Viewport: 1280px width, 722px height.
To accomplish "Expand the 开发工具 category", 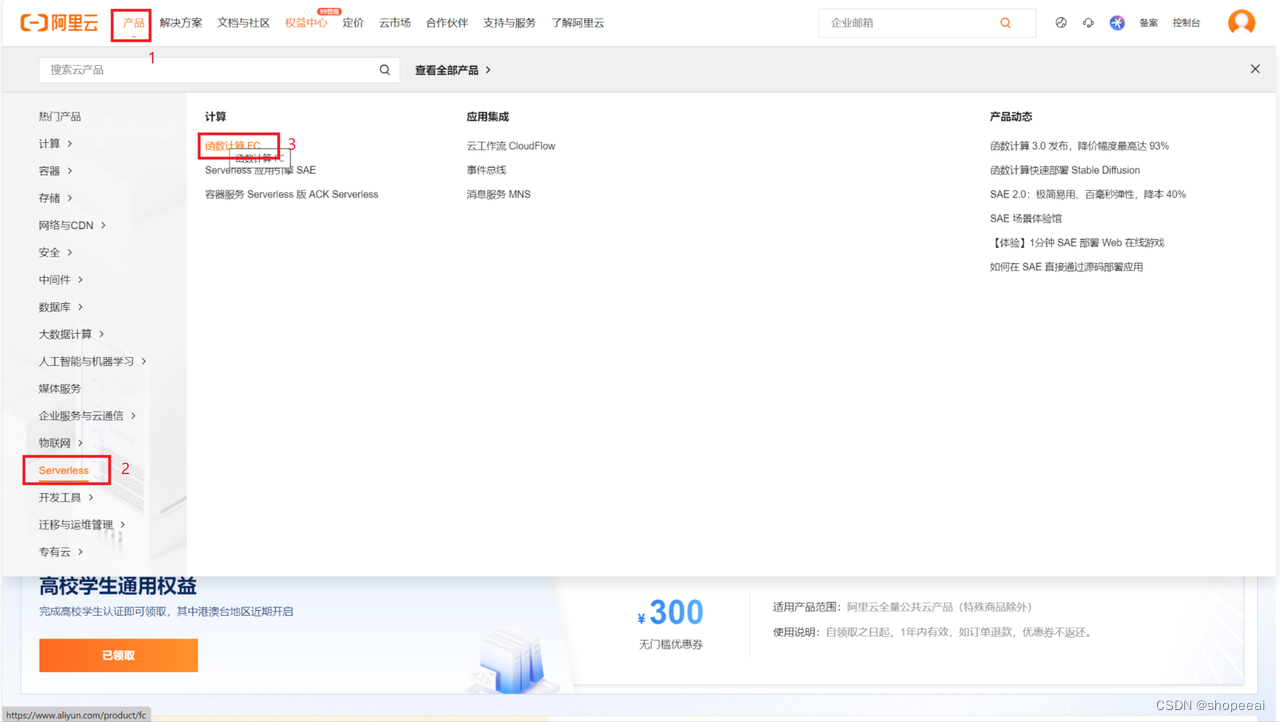I will [66, 497].
